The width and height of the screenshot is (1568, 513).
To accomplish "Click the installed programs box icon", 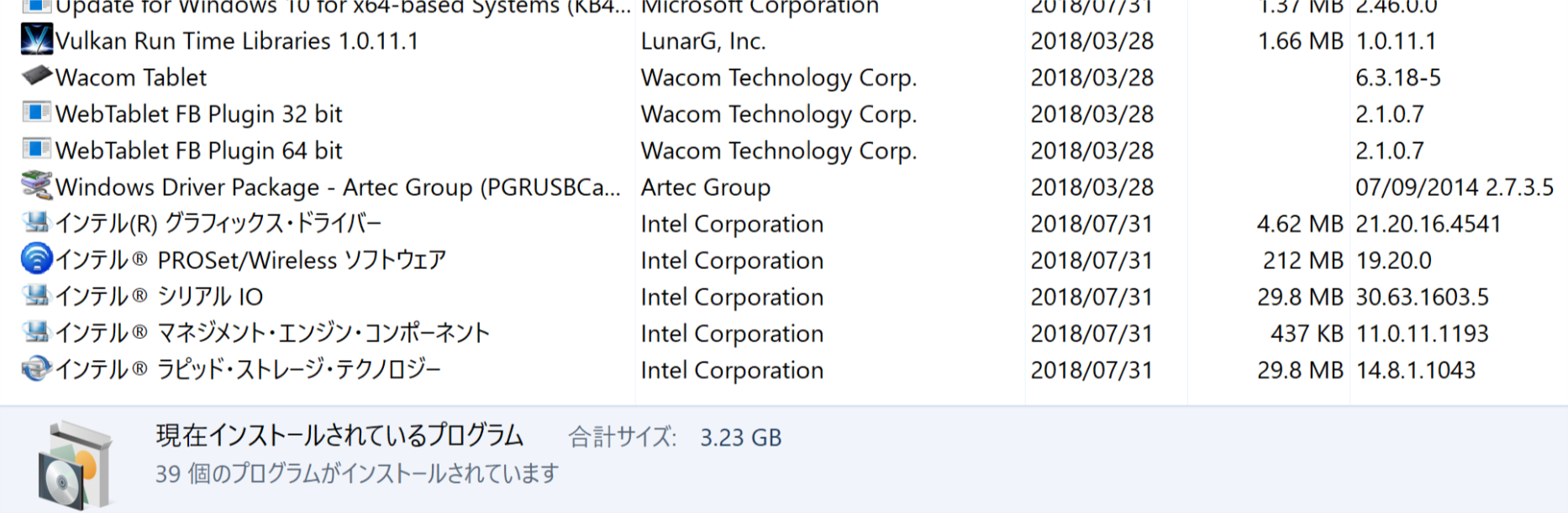I will pyautogui.click(x=76, y=466).
